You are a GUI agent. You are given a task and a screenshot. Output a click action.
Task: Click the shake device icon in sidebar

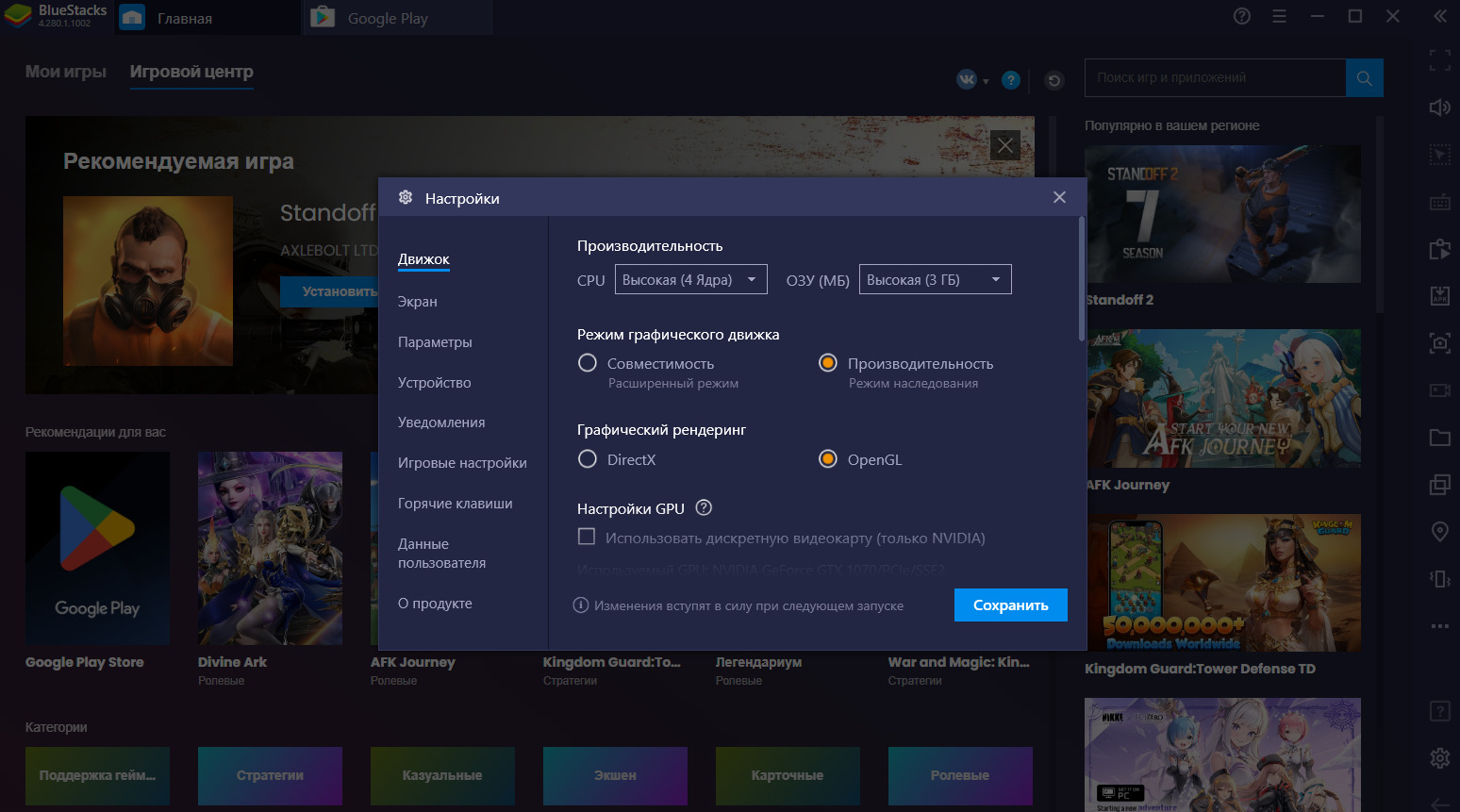[1440, 579]
